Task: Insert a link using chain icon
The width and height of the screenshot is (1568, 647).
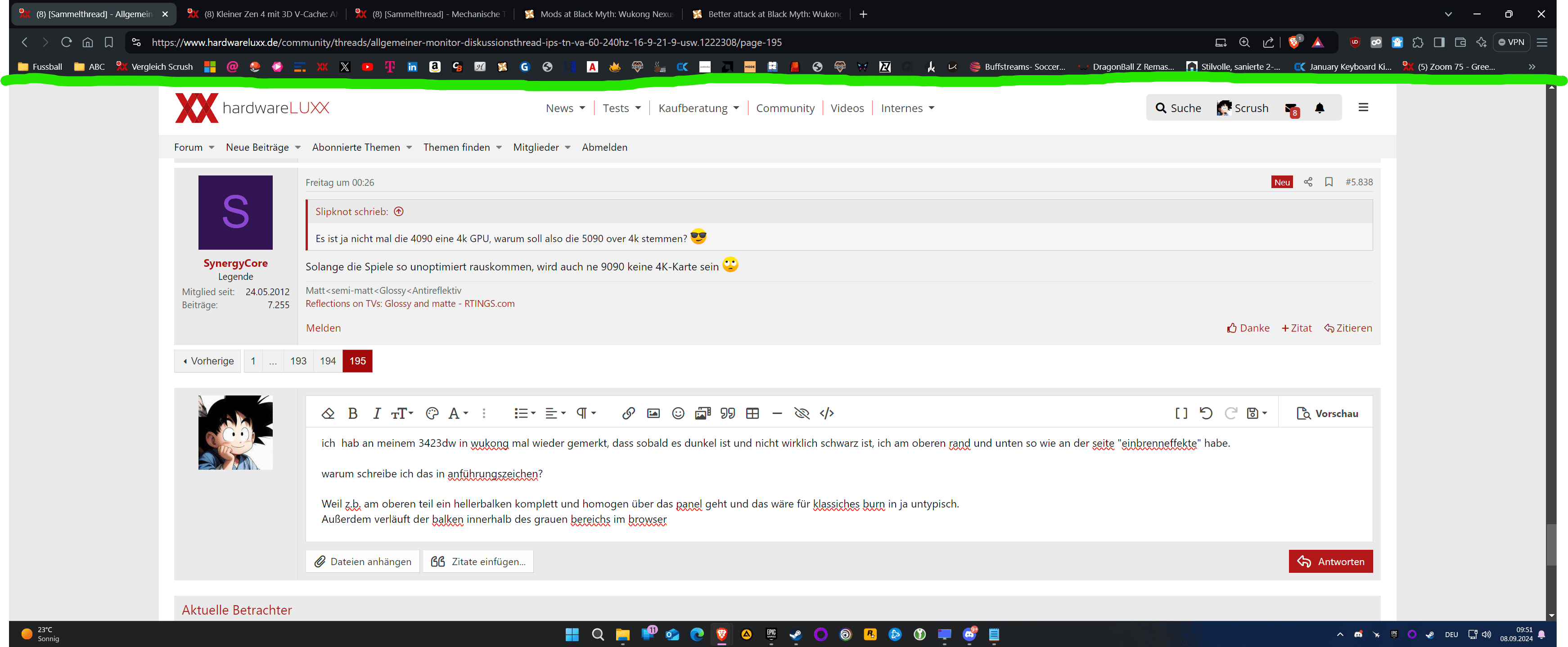Action: pos(628,413)
